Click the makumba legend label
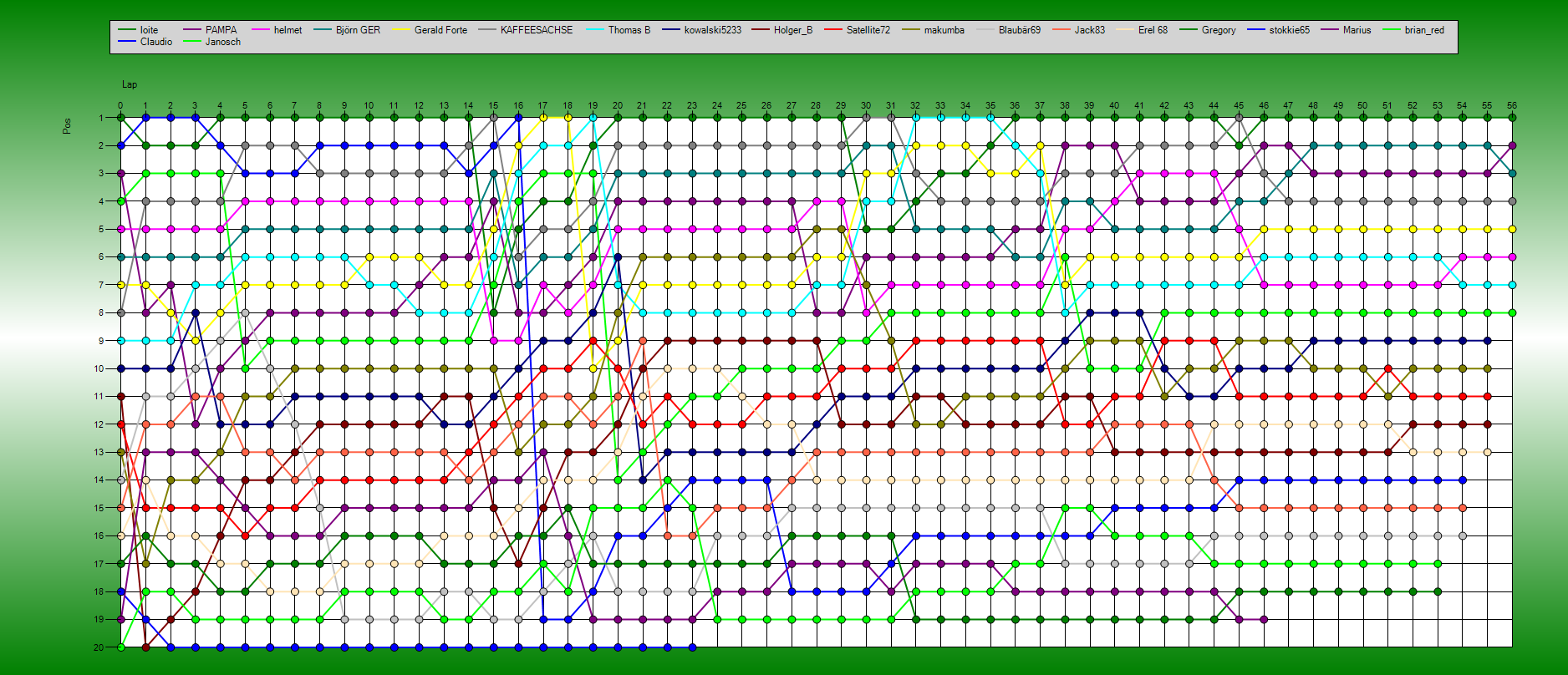Viewport: 1568px width, 675px height. 944,30
